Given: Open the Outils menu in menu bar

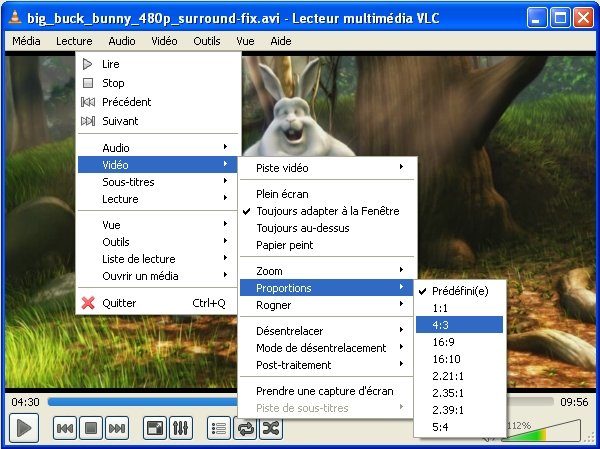Looking at the screenshot, I should pyautogui.click(x=207, y=41).
